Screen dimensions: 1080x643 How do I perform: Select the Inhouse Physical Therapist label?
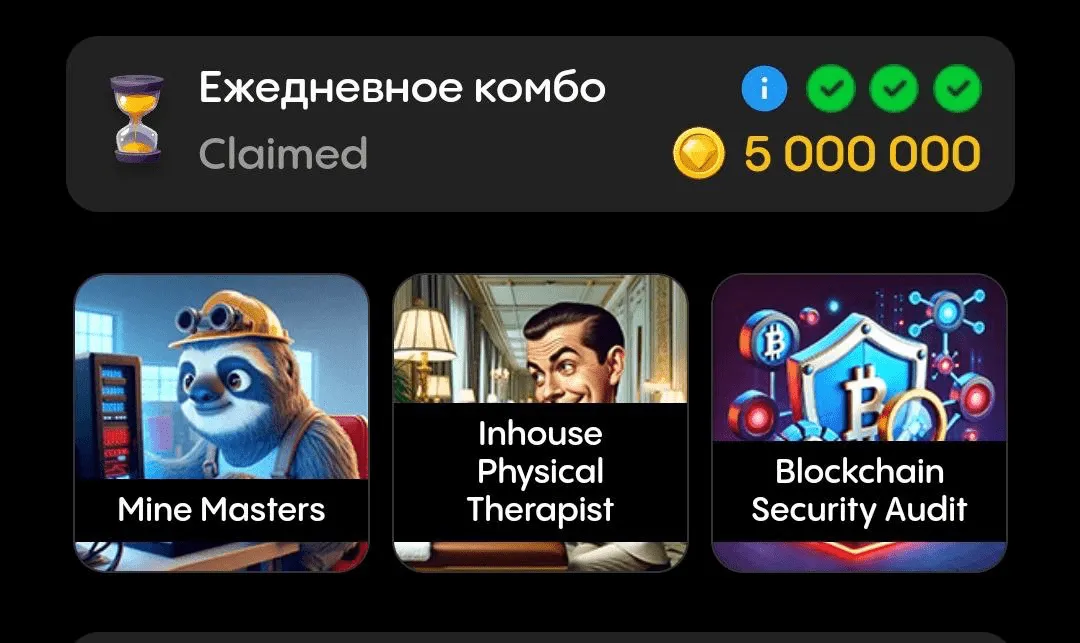click(x=540, y=472)
